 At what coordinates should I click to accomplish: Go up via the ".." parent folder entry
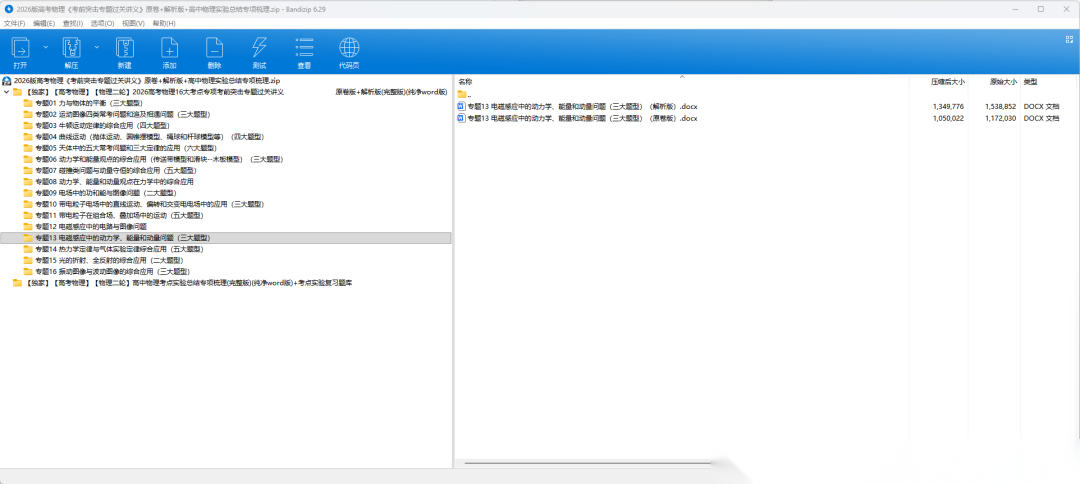469,94
